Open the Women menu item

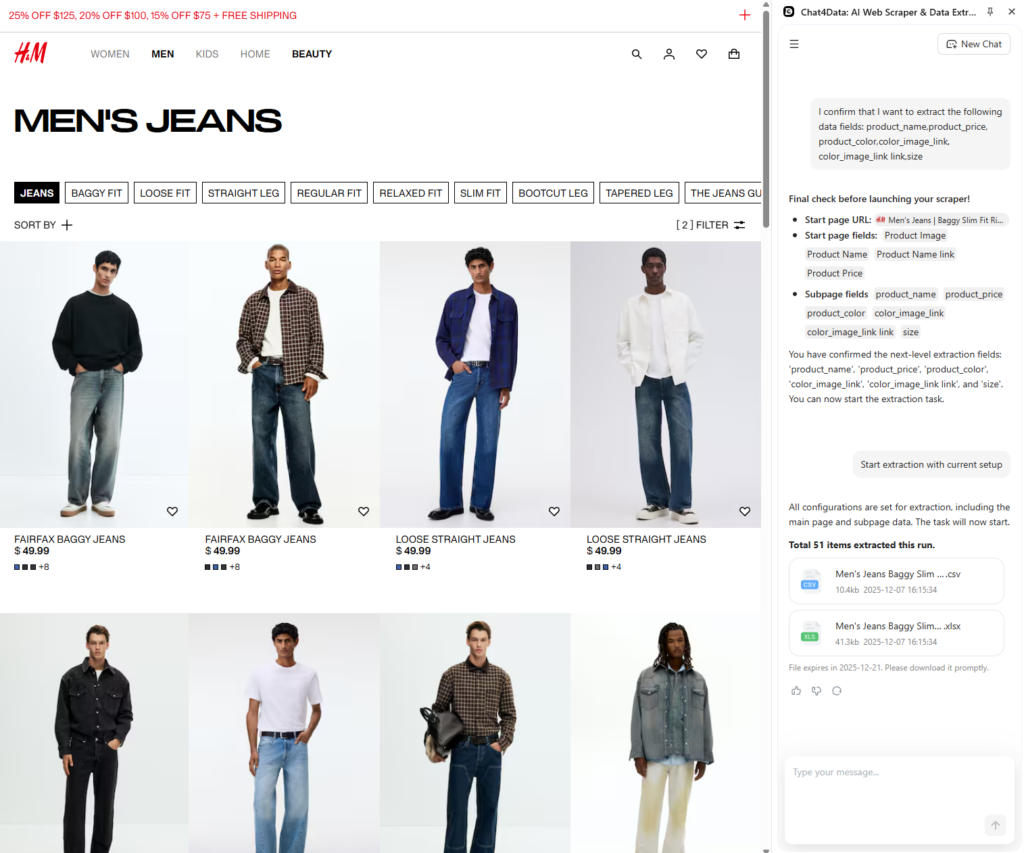[110, 54]
